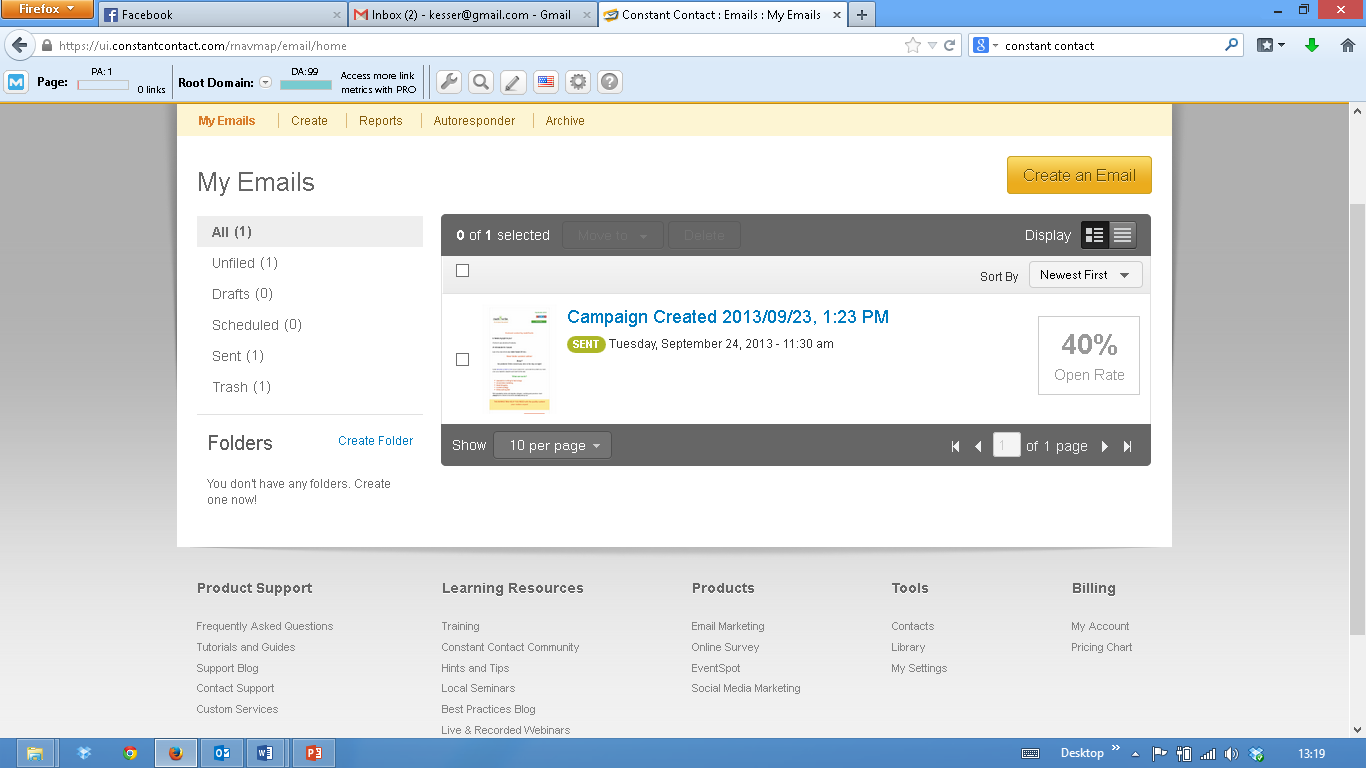Open the Reports menu item

[x=381, y=120]
